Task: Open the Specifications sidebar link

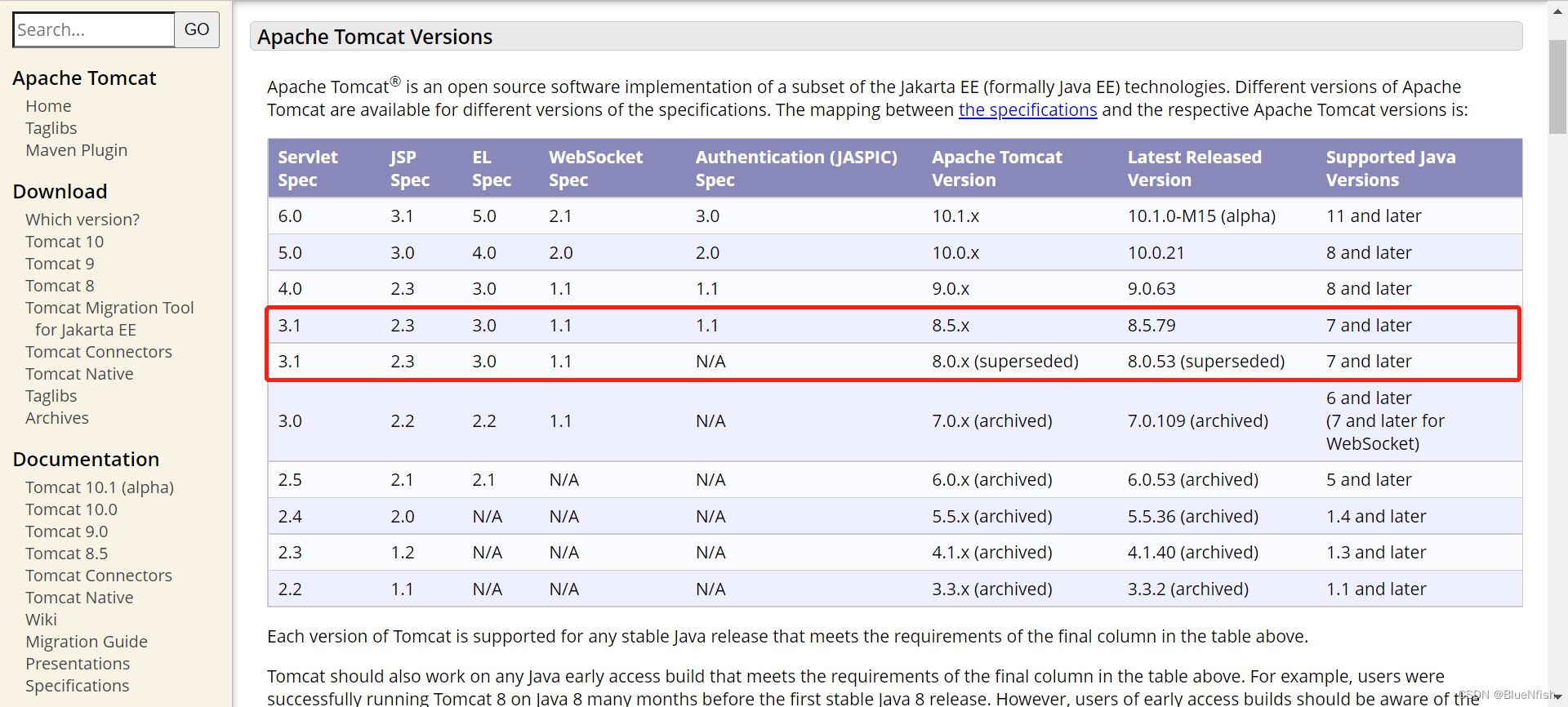Action: pos(77,686)
